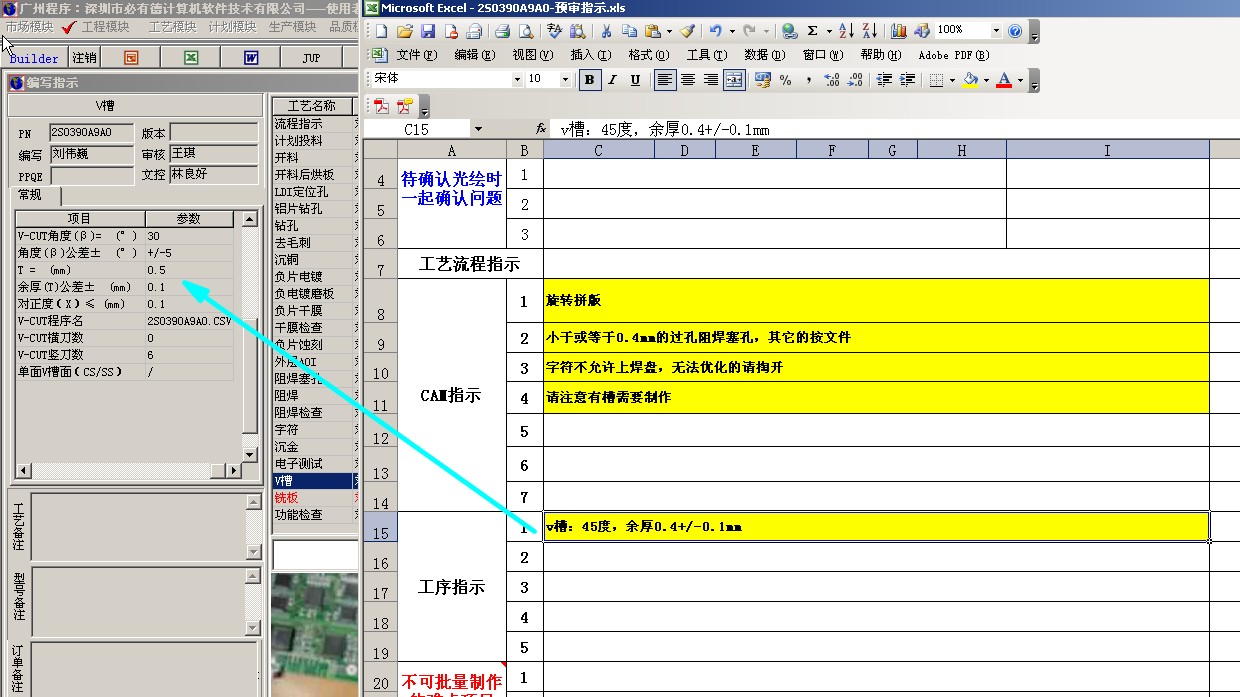Select cell C15 containing v槽：45度
Viewport: 1240px width, 697px height.
(x=876, y=526)
